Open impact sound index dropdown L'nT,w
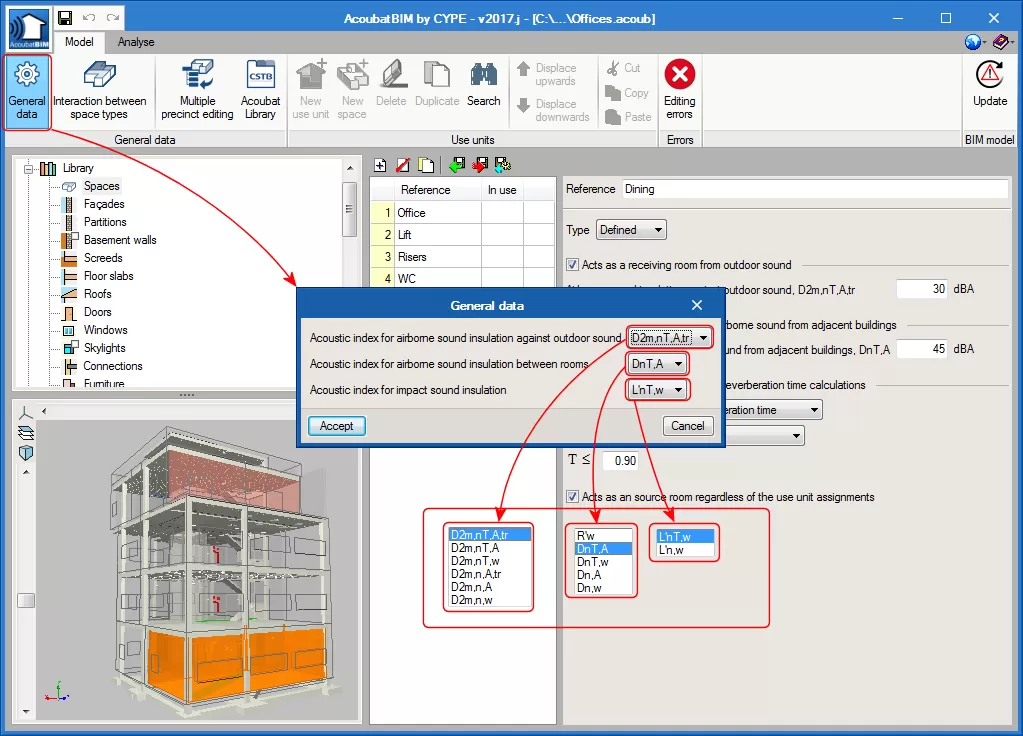This screenshot has height=736, width=1023. point(658,390)
